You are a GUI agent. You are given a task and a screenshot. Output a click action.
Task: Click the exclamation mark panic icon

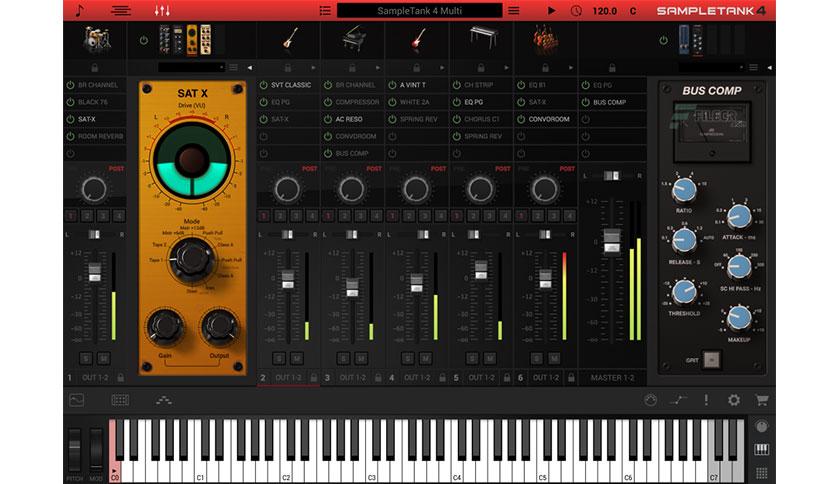(x=706, y=400)
